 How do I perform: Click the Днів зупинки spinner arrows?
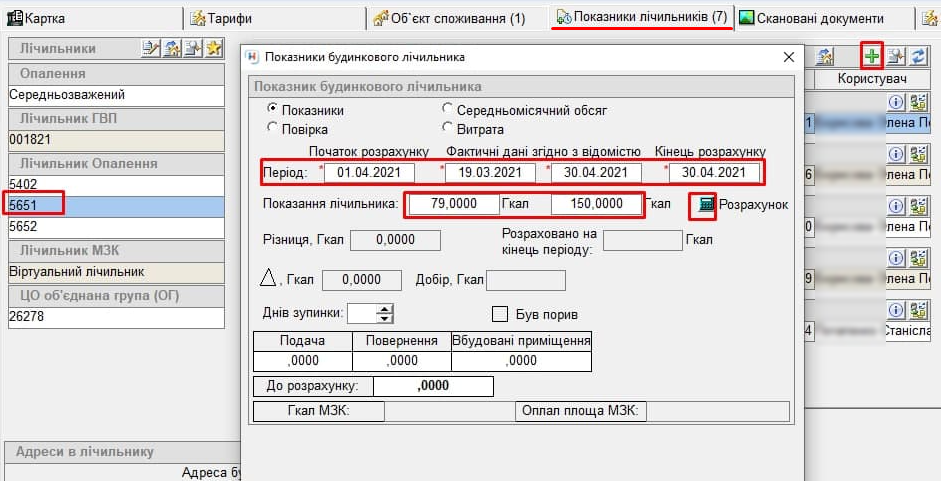385,313
